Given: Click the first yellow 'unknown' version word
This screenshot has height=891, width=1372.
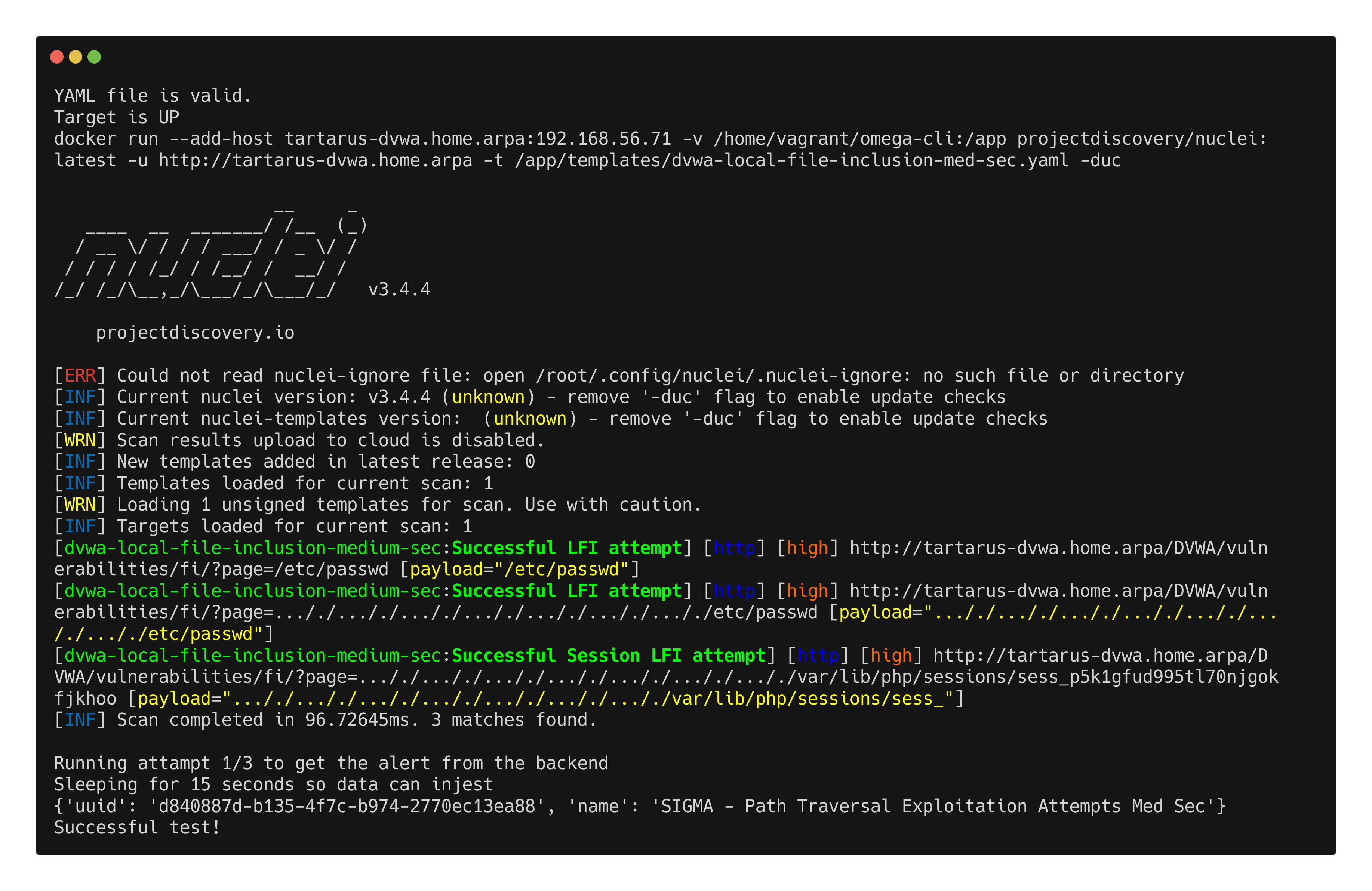Looking at the screenshot, I should [x=488, y=397].
